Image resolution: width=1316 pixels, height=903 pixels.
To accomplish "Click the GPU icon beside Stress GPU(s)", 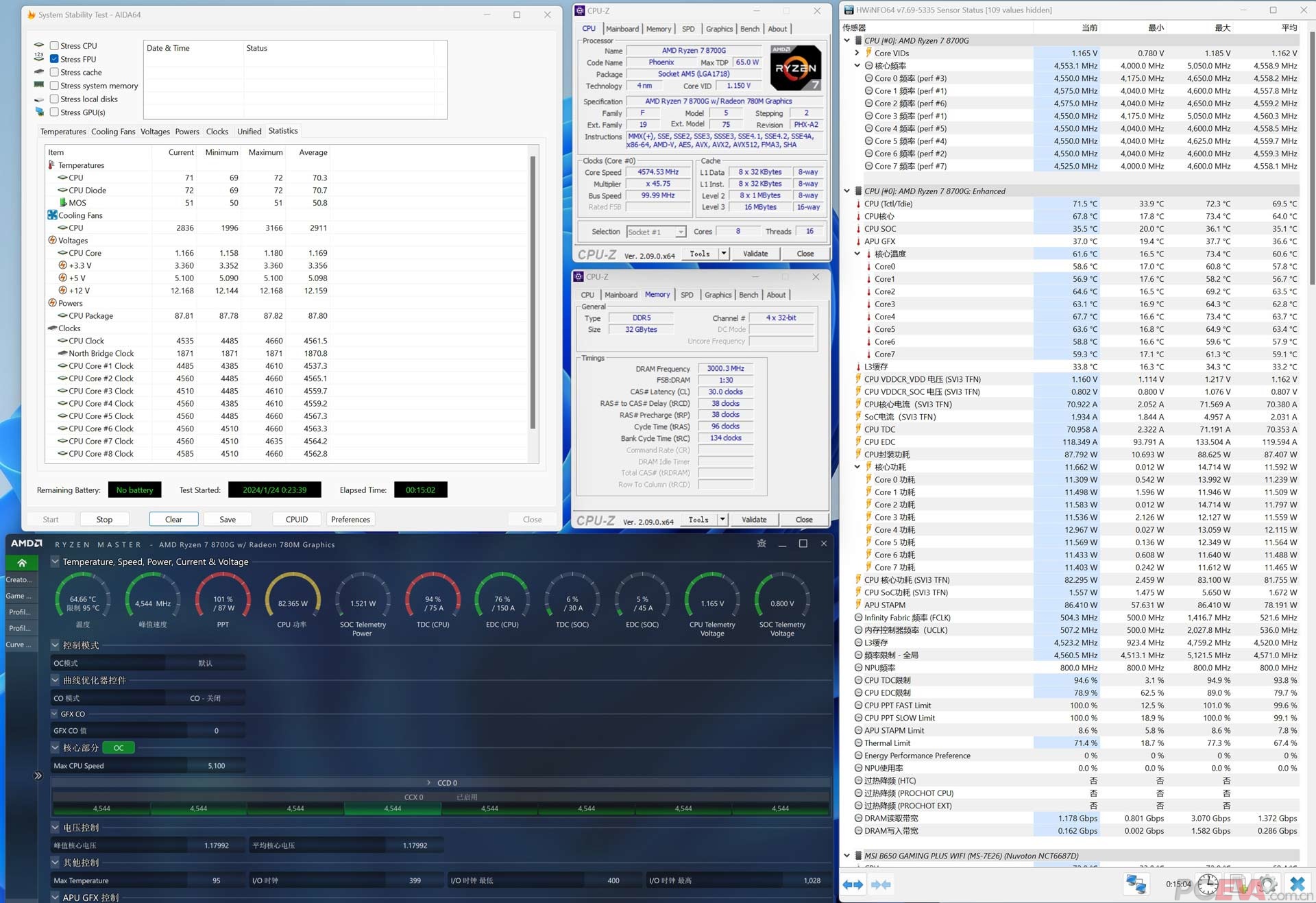I will tap(39, 112).
